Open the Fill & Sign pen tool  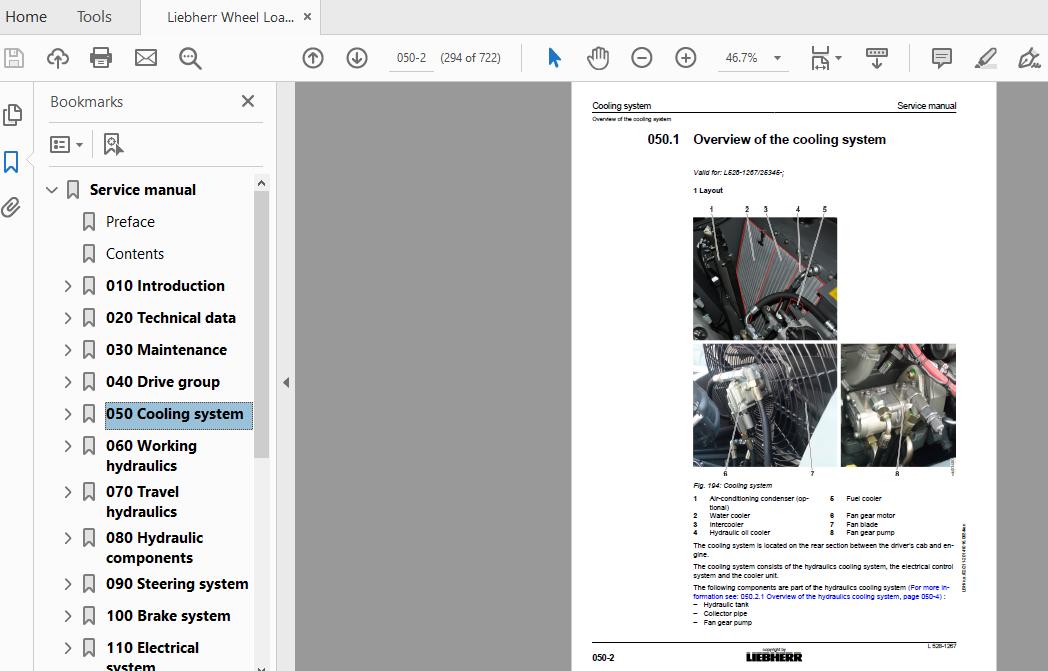click(1029, 57)
